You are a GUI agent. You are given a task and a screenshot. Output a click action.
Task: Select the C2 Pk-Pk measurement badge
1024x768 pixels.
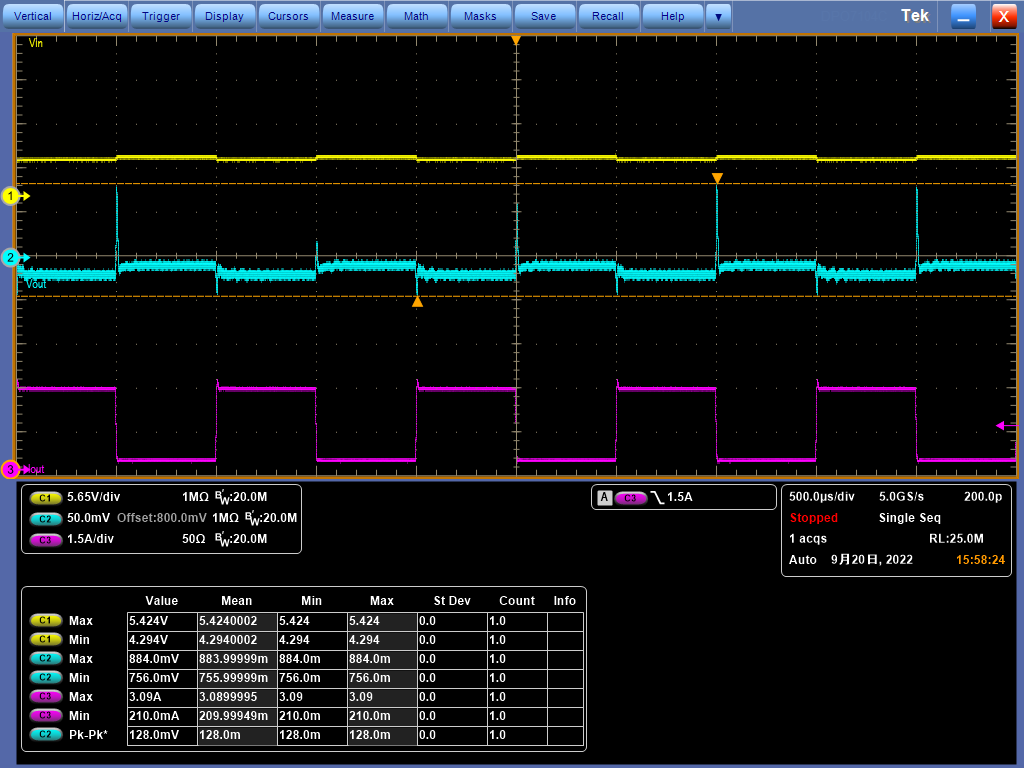(45, 734)
